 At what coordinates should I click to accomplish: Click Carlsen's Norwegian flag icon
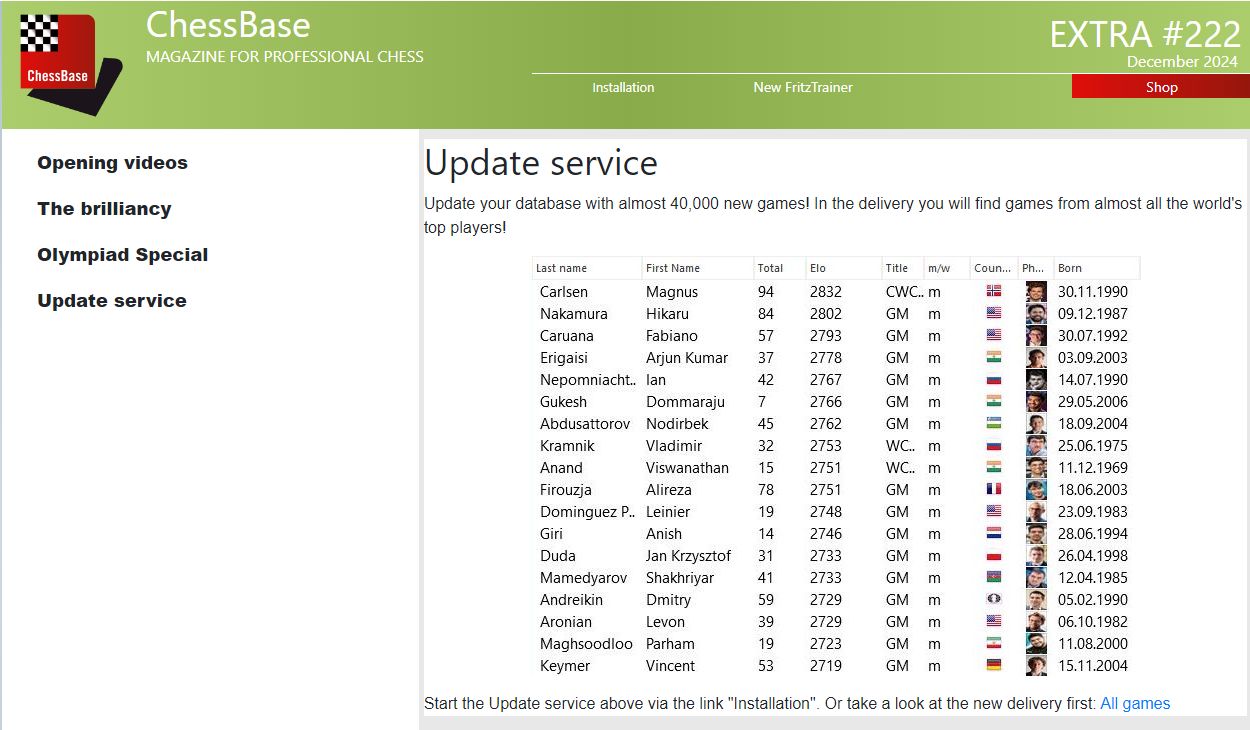(993, 292)
